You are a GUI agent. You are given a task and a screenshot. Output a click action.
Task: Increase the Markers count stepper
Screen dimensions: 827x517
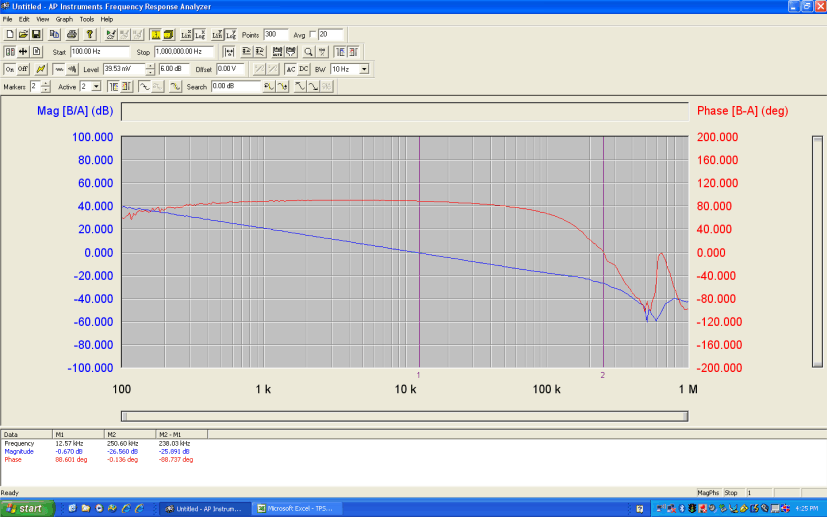click(x=47, y=84)
